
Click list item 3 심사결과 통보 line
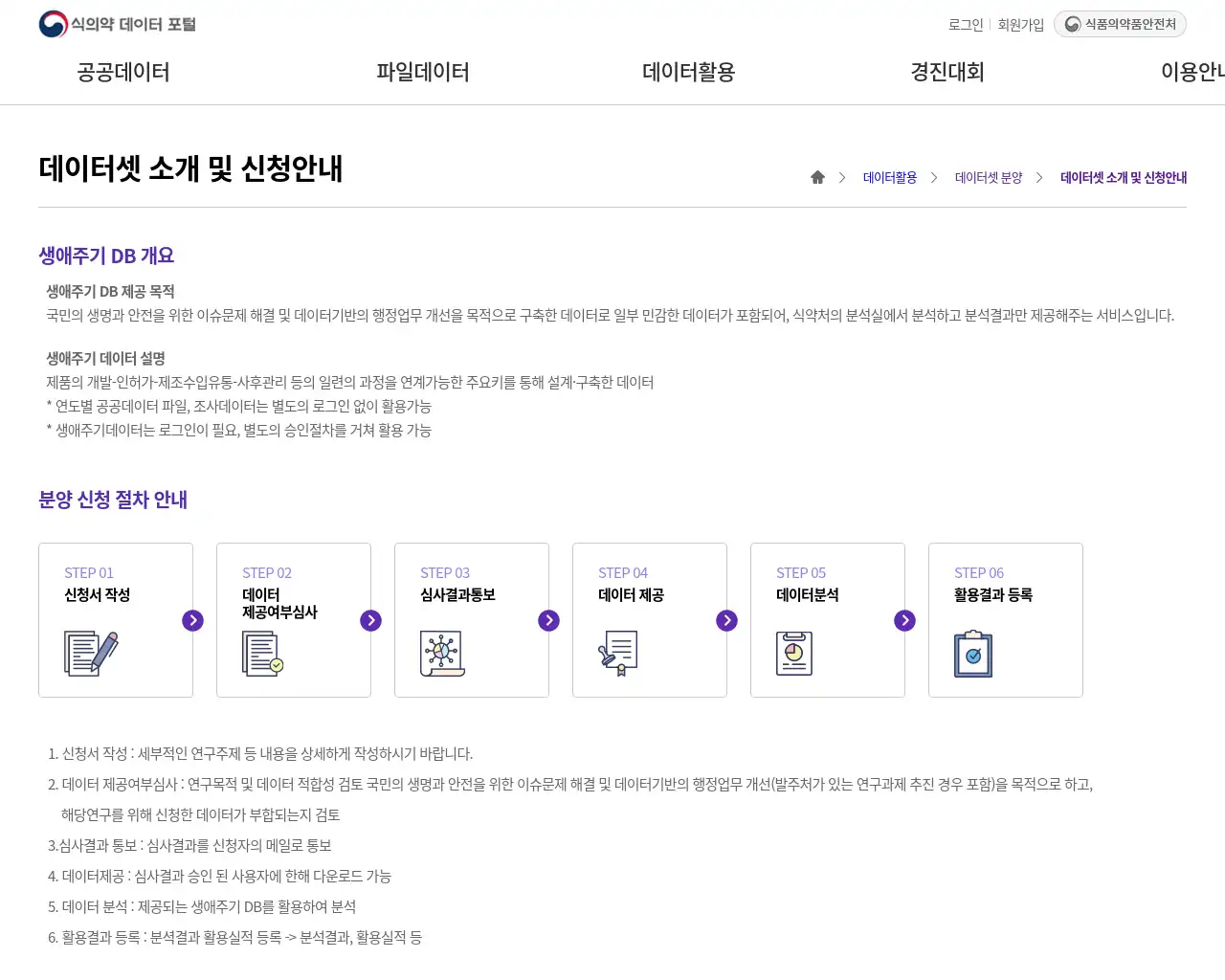189,846
